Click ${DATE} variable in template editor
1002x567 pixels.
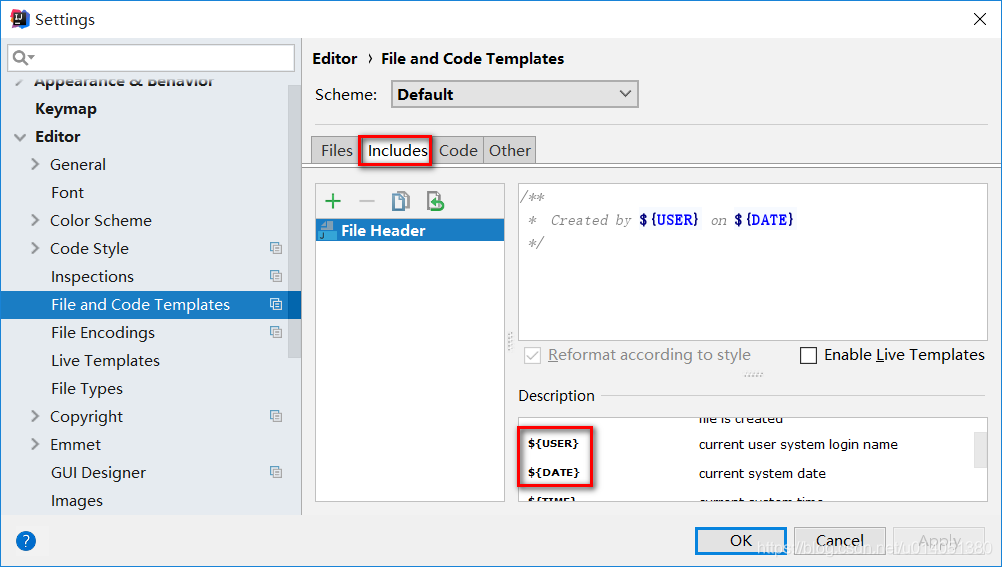[x=764, y=220]
